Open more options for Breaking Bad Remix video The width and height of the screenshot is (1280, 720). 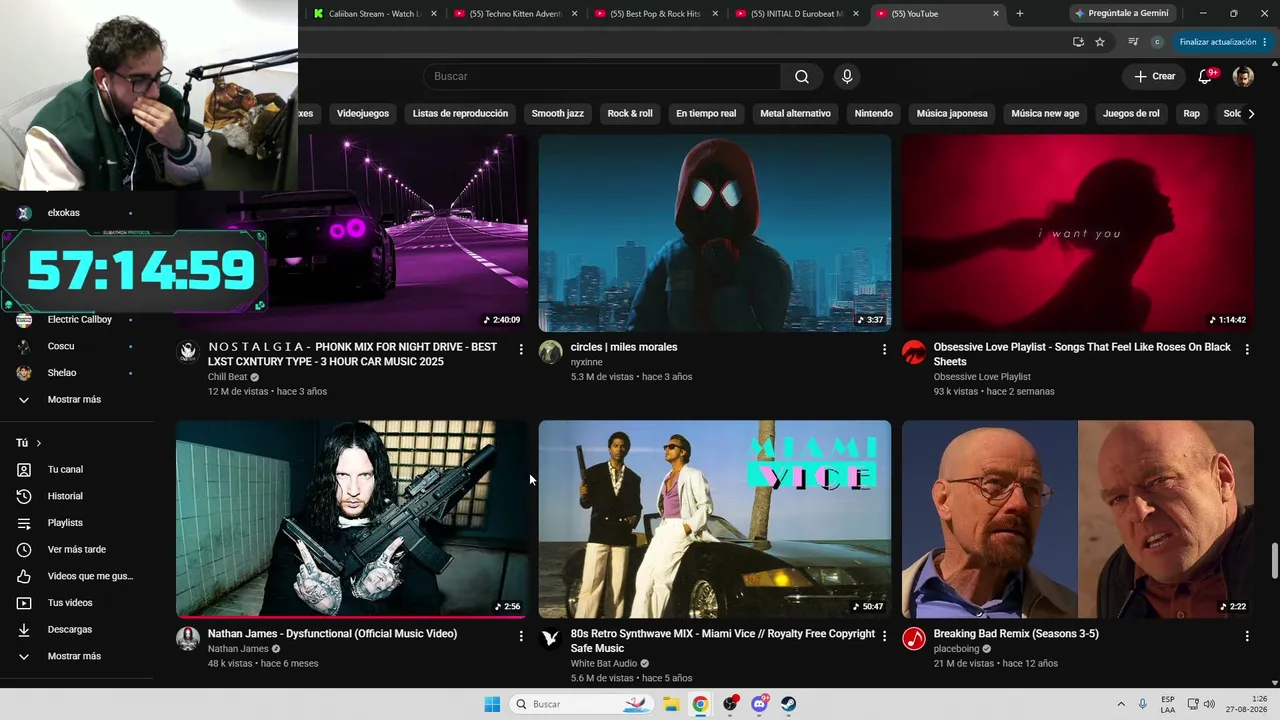[x=1247, y=636]
